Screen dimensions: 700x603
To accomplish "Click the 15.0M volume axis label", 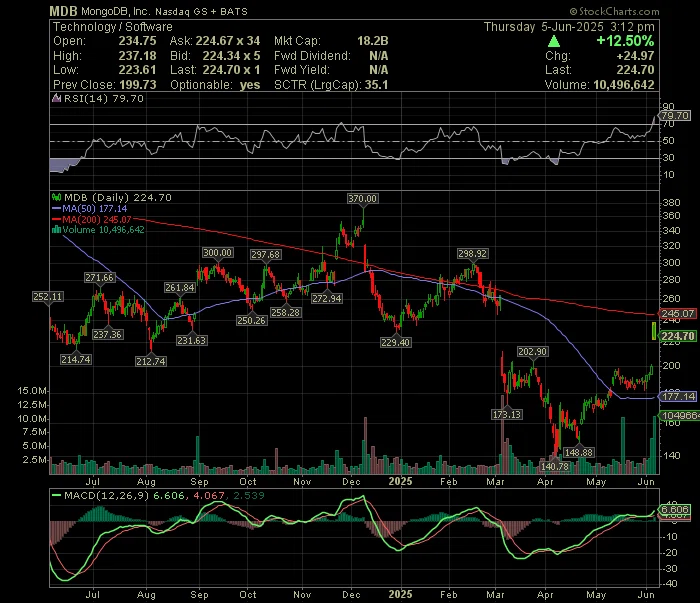I will pos(32,391).
